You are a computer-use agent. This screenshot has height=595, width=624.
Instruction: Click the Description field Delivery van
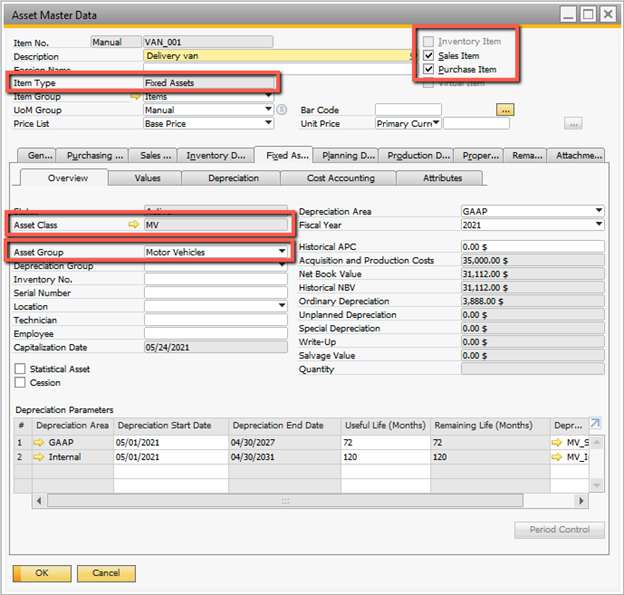pos(278,56)
